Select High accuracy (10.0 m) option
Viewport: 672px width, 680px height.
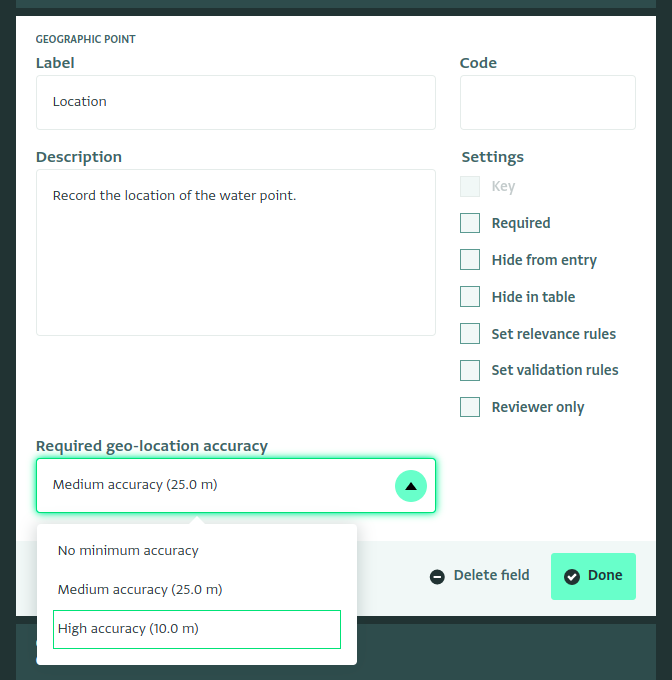197,629
